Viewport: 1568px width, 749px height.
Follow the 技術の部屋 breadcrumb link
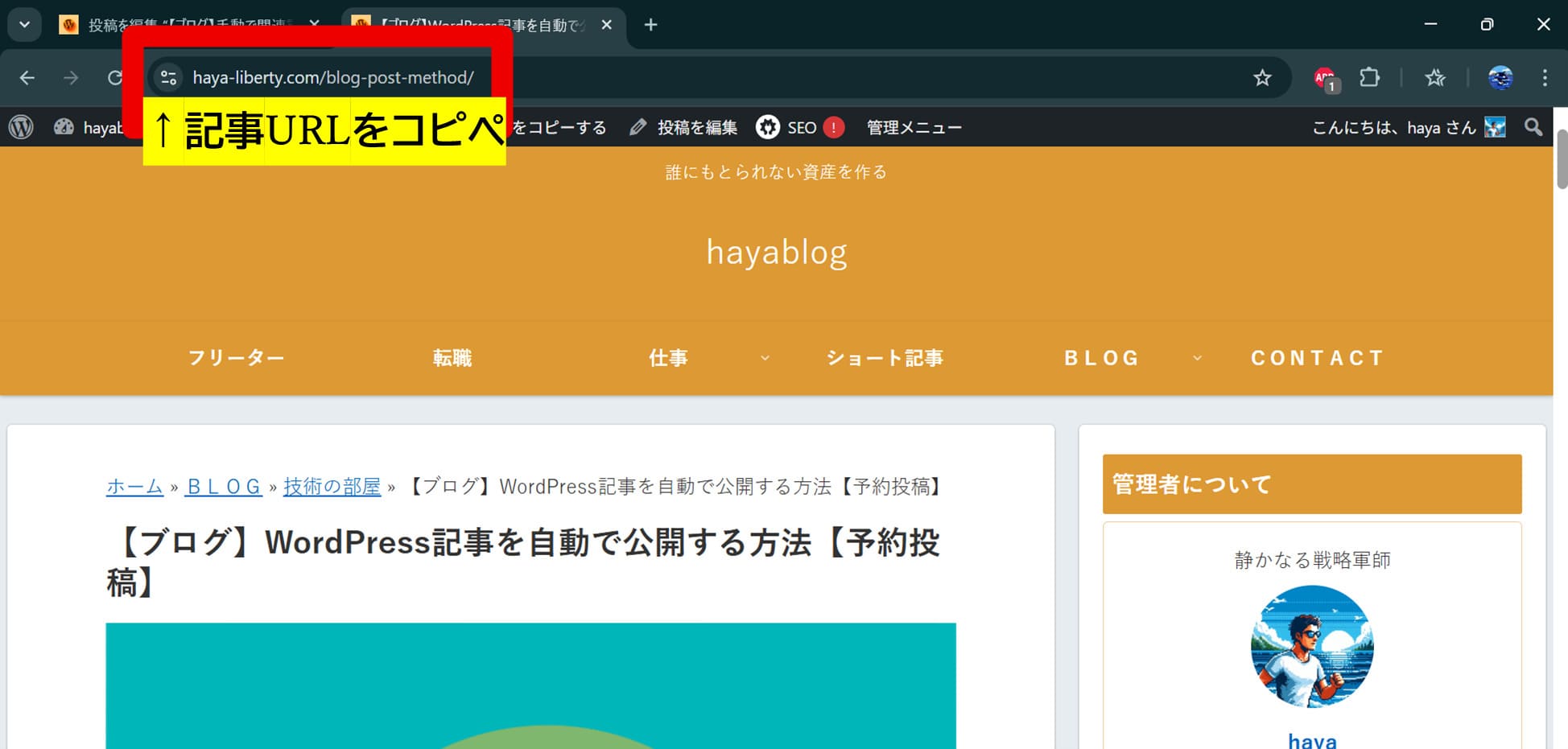tap(332, 487)
